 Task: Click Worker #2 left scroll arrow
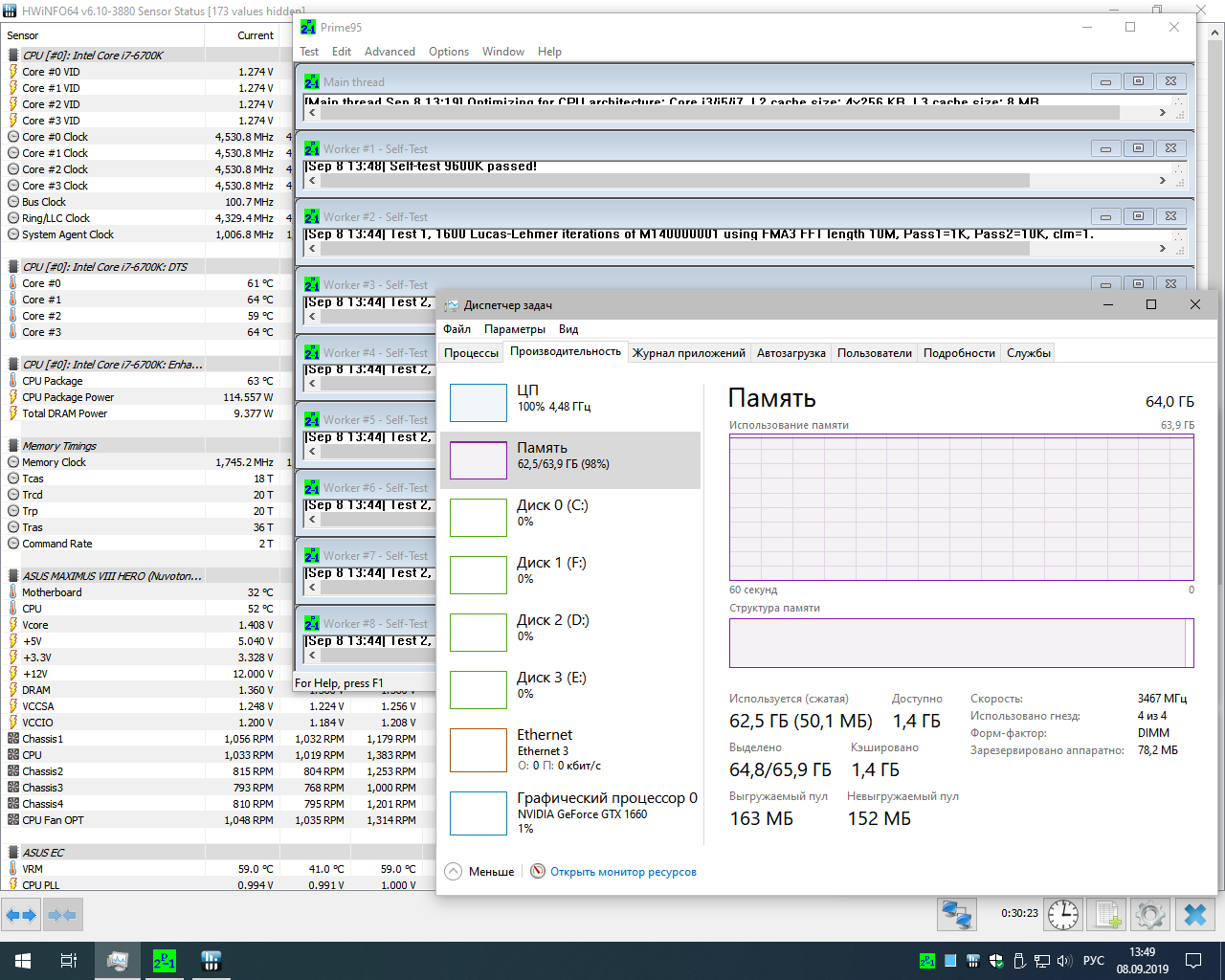coord(312,248)
